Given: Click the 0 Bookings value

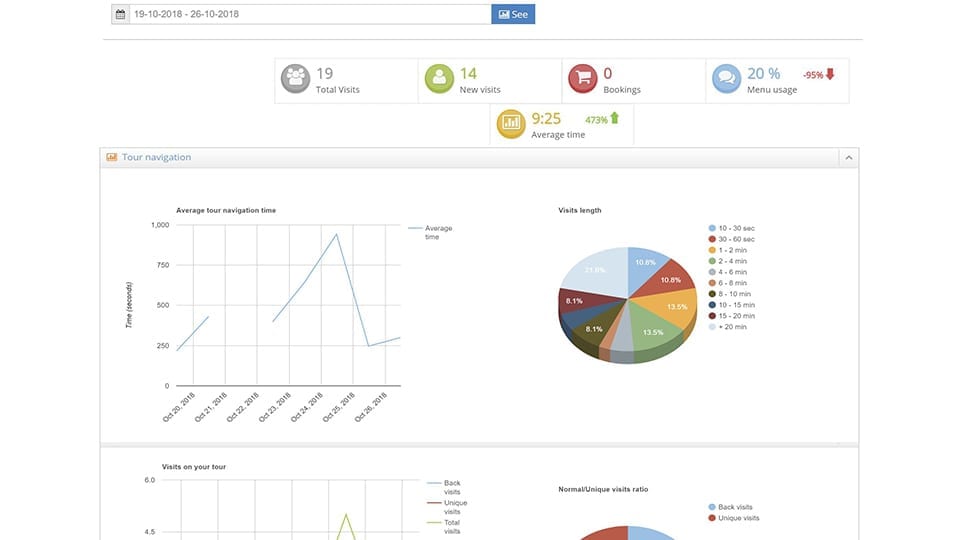Looking at the screenshot, I should coord(608,73).
